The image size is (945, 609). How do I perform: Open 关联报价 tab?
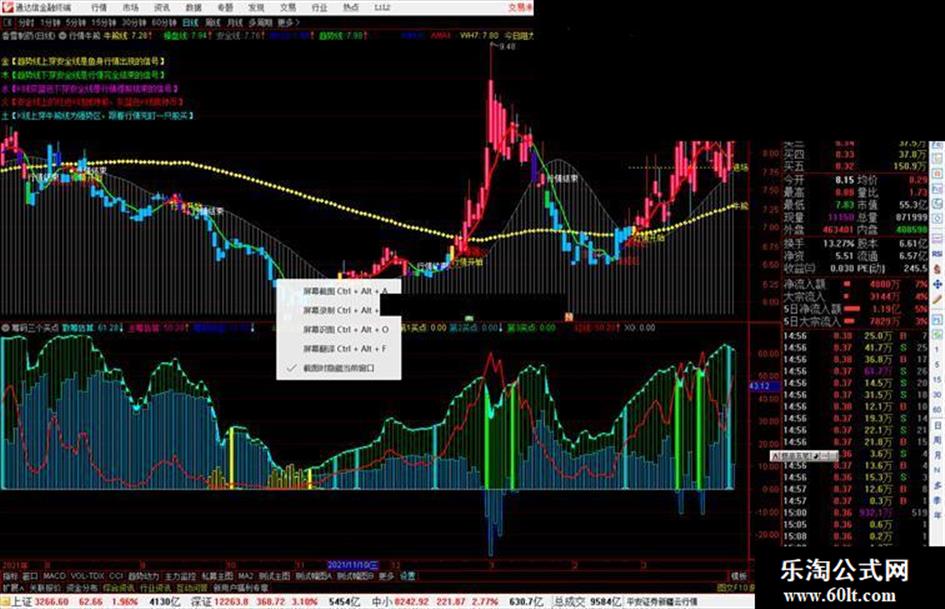click(x=45, y=588)
